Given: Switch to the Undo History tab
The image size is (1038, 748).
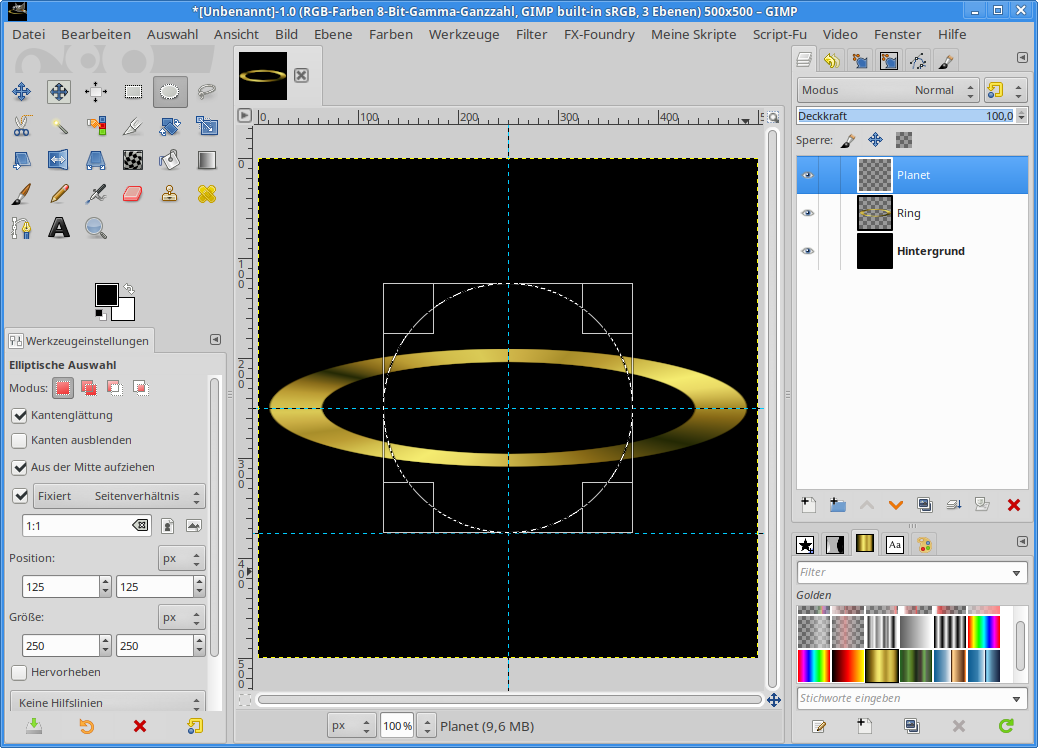Looking at the screenshot, I should (x=831, y=61).
